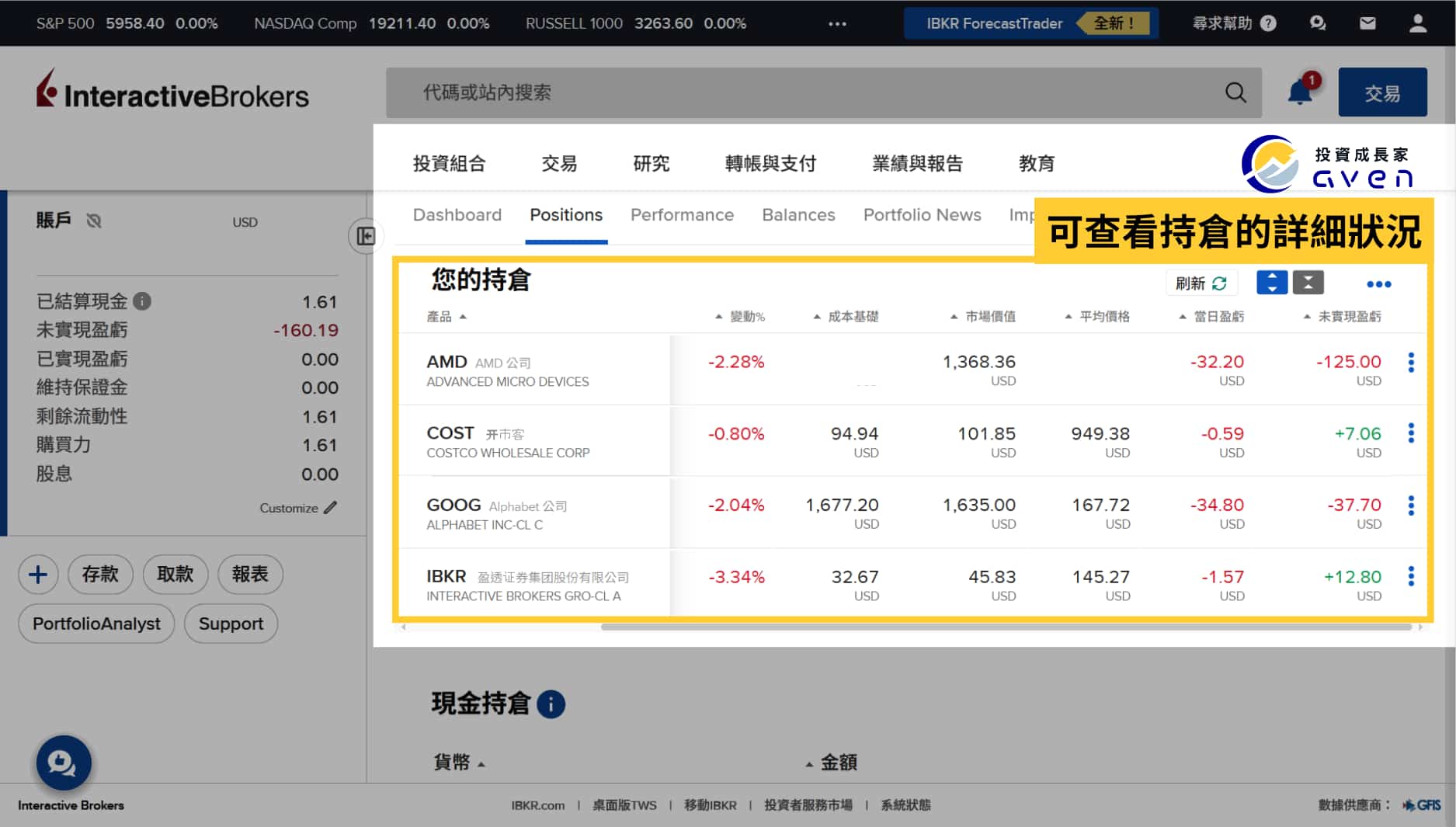Open GOOG row action menu

tap(1411, 506)
